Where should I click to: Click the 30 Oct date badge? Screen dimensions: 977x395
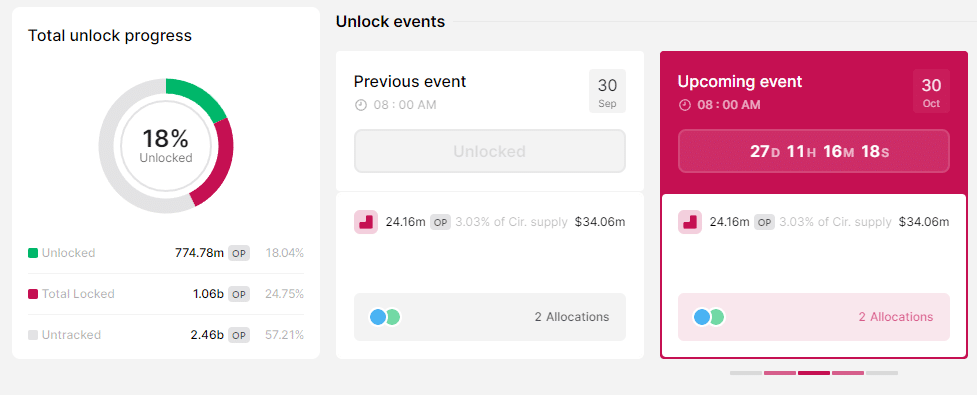(x=932, y=91)
